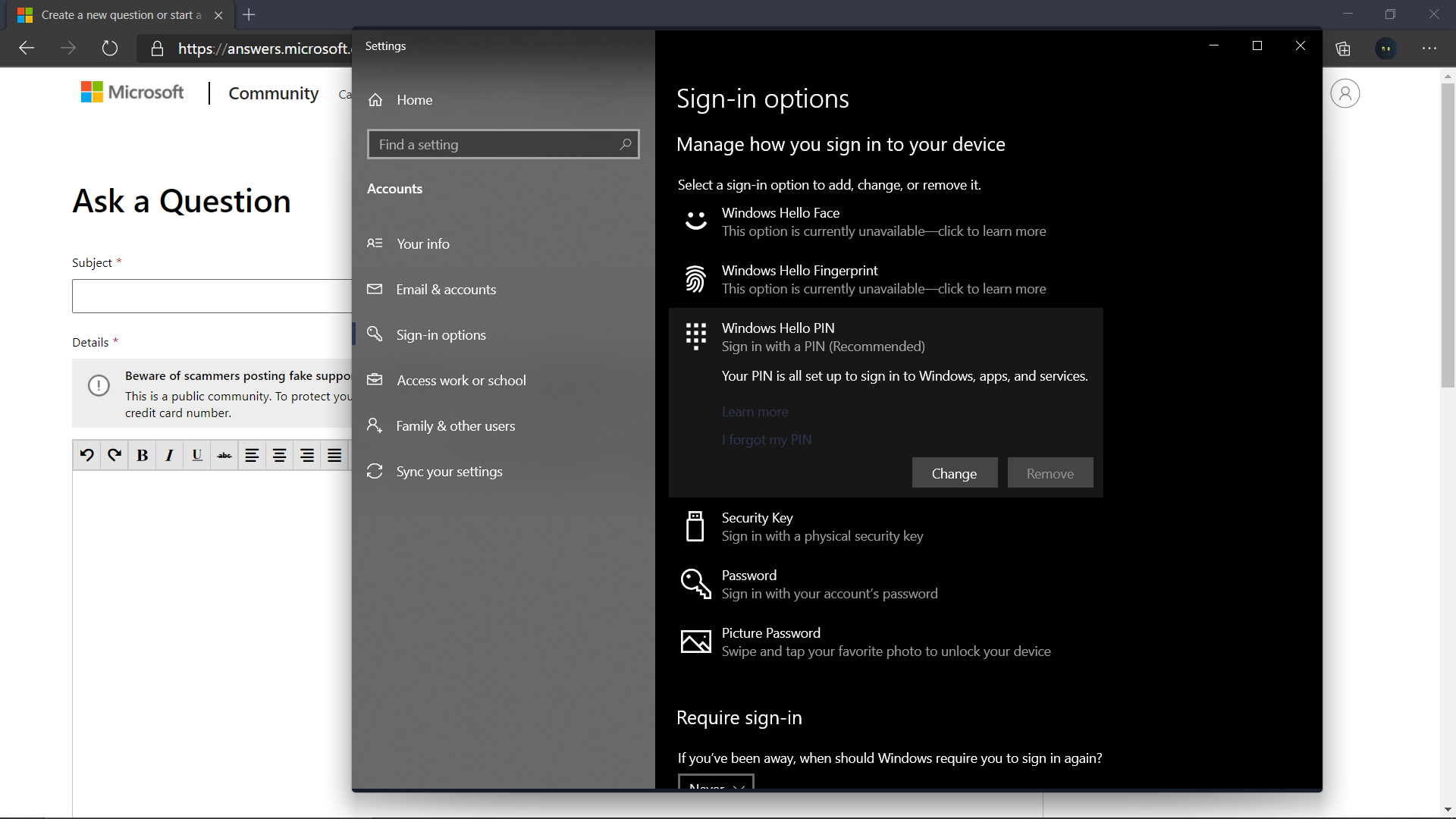Justify text in editor
Screen dimensions: 1456x819
[x=334, y=455]
